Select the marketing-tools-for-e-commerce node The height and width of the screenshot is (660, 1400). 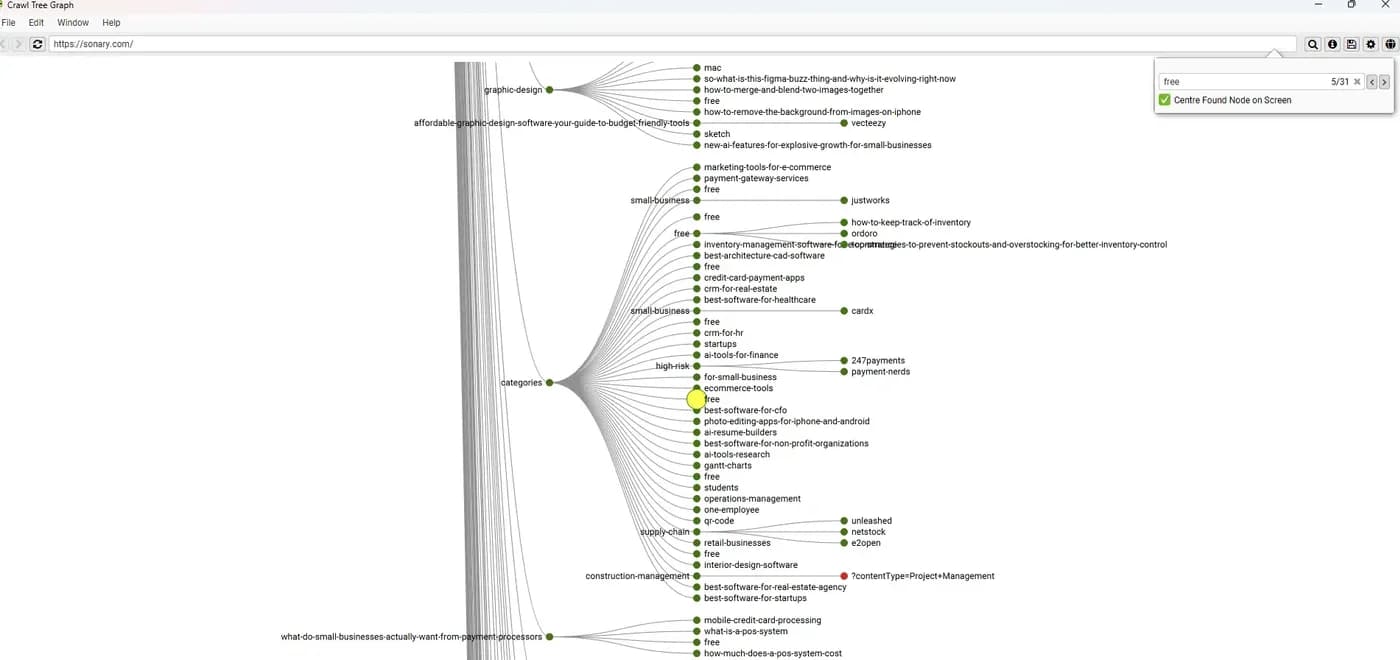[x=767, y=167]
